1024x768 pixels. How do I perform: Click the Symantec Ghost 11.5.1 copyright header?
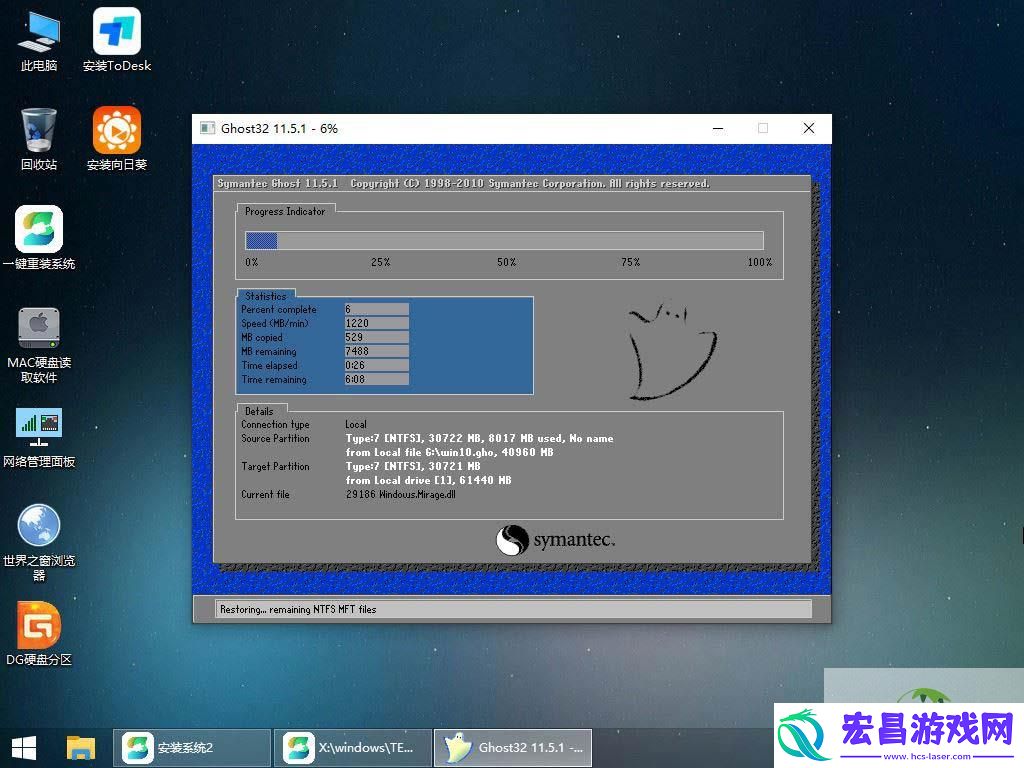click(464, 184)
